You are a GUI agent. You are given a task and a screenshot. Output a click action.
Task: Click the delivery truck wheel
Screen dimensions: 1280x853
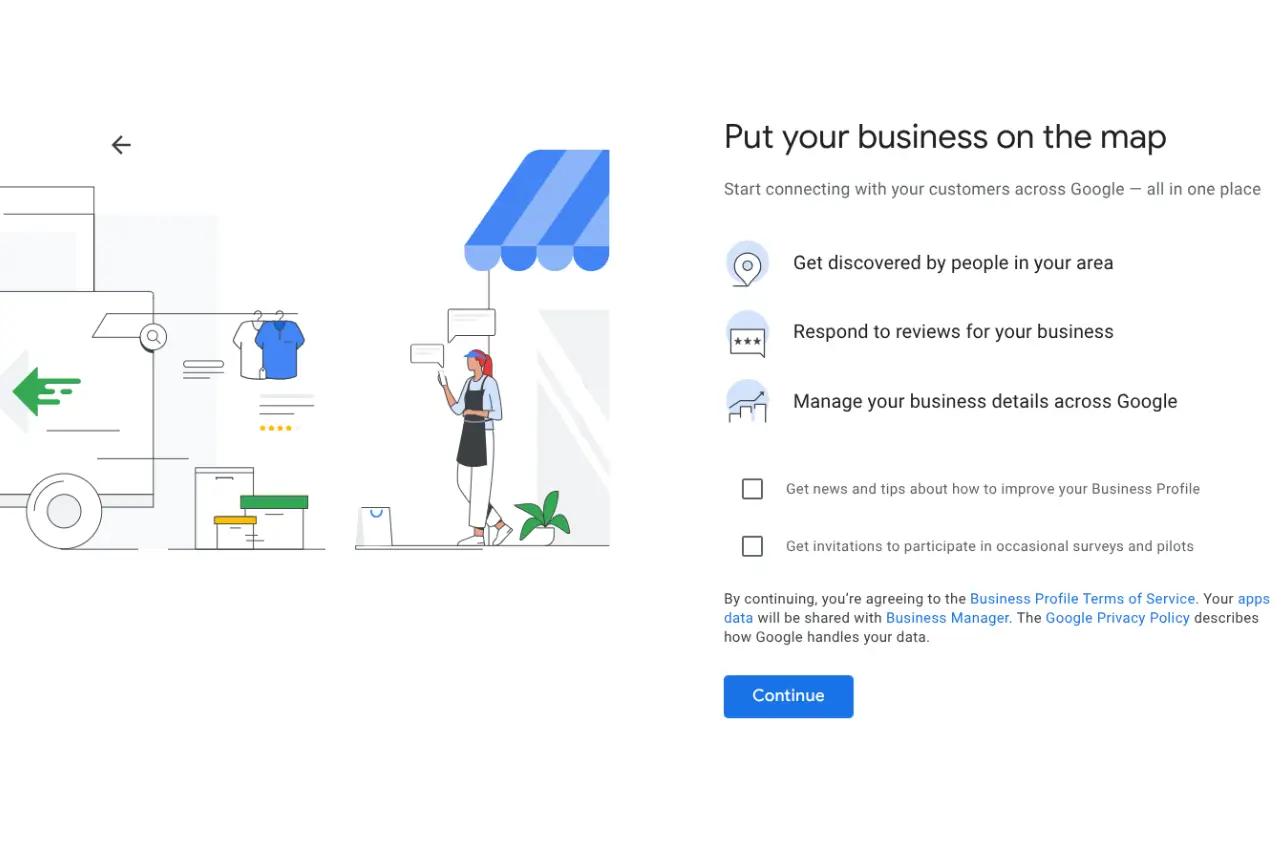pos(64,511)
